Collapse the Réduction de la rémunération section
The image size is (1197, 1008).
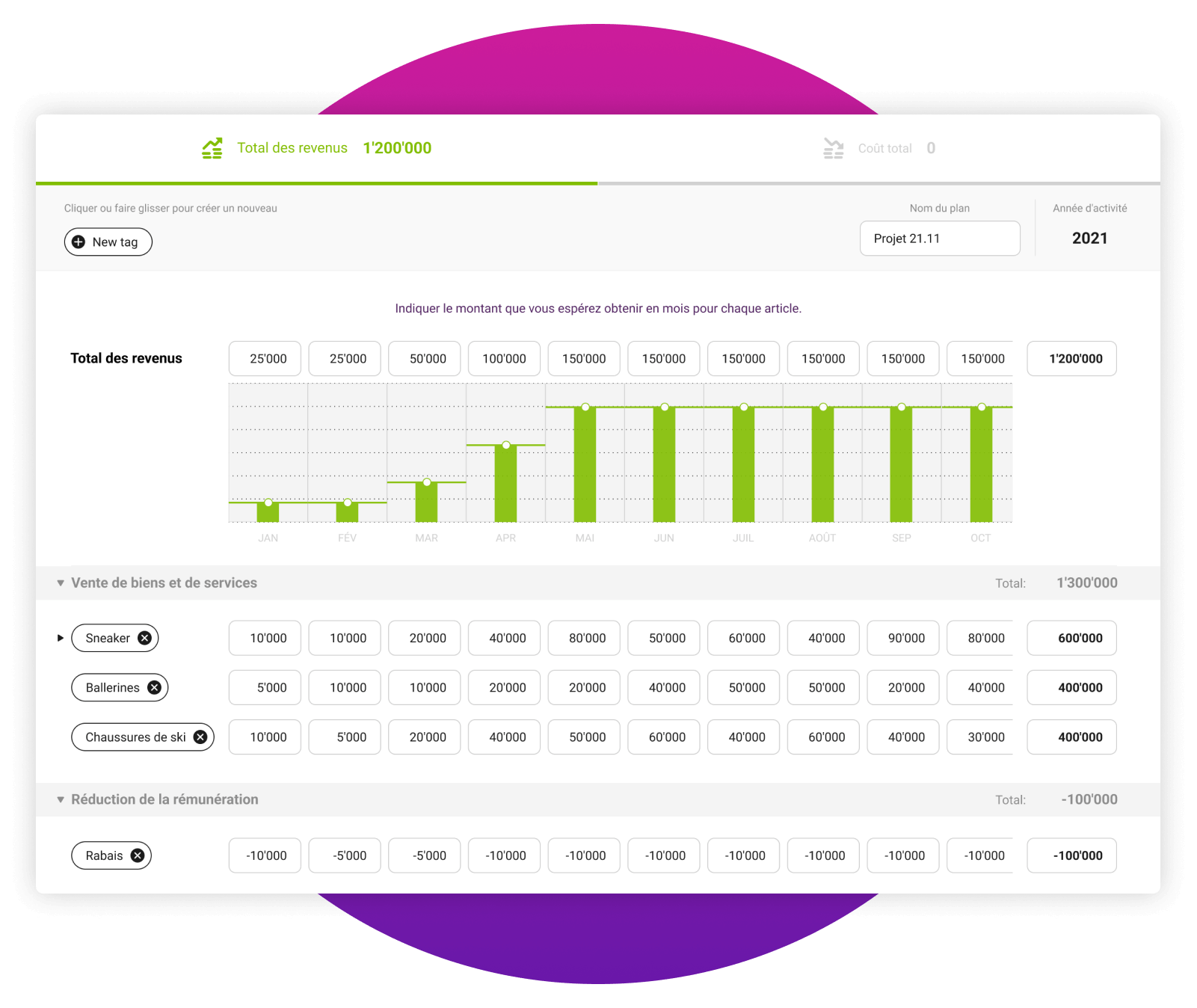pos(61,800)
